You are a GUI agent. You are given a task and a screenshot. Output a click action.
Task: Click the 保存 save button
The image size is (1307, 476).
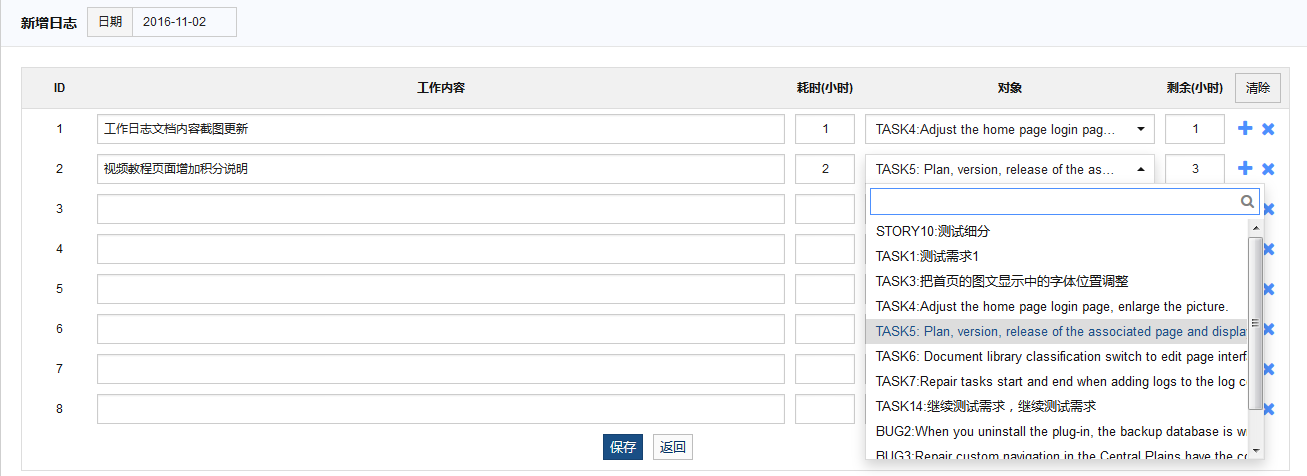[x=623, y=447]
